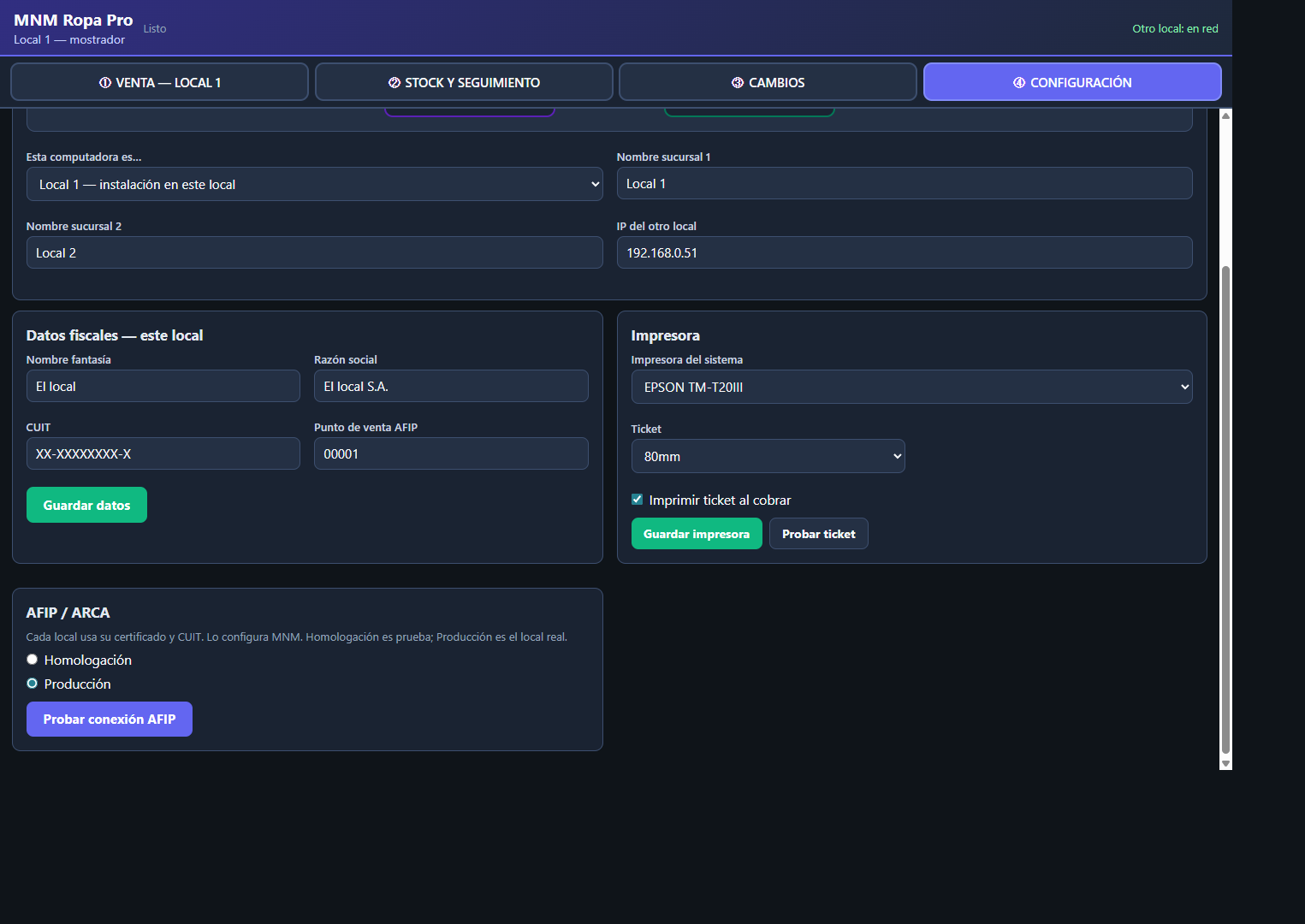The image size is (1305, 924).
Task: Choose the Producción radio option
Action: (33, 684)
